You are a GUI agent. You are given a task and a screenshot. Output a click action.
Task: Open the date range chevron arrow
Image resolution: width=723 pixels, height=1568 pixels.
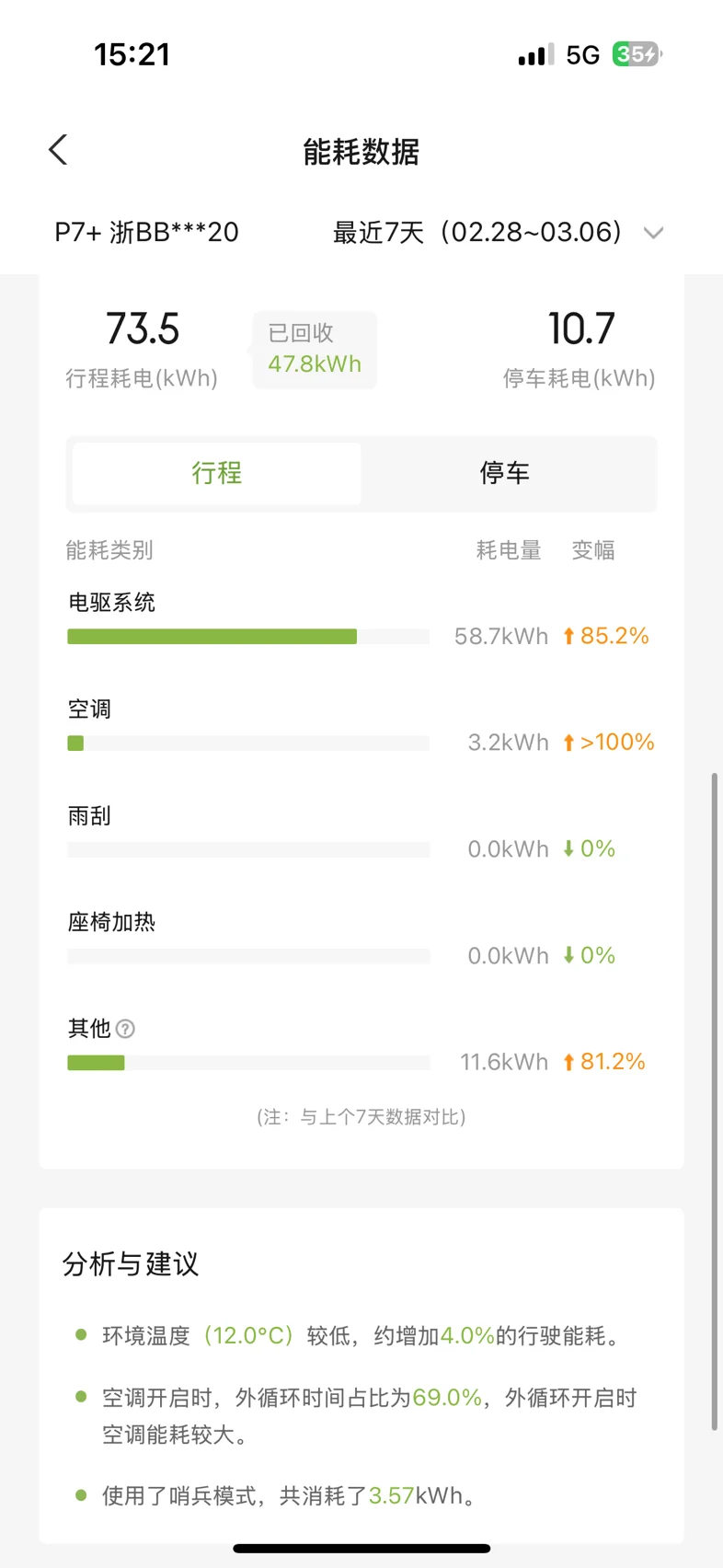click(653, 233)
